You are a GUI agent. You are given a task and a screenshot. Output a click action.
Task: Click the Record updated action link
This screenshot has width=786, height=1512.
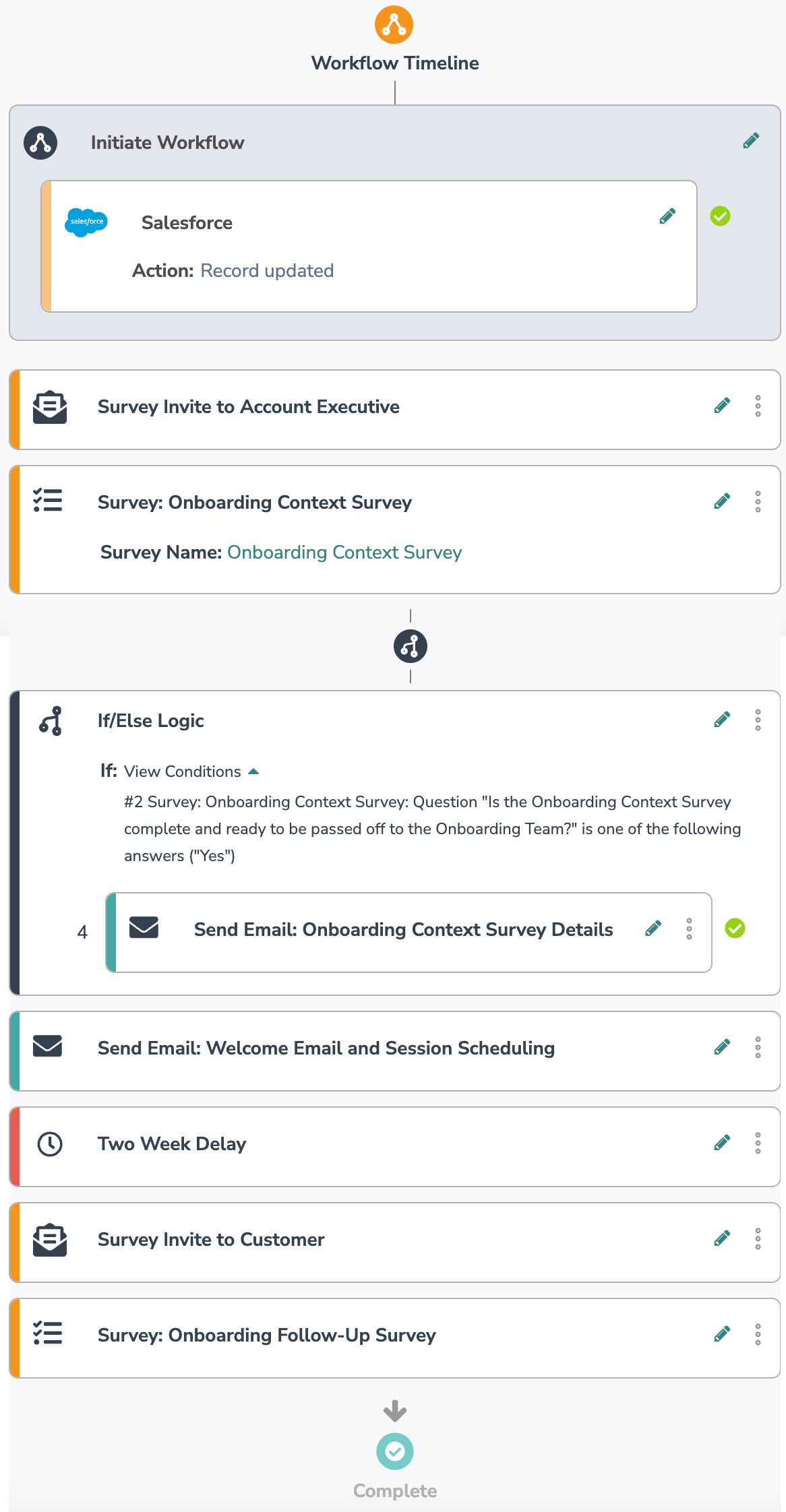tap(267, 271)
